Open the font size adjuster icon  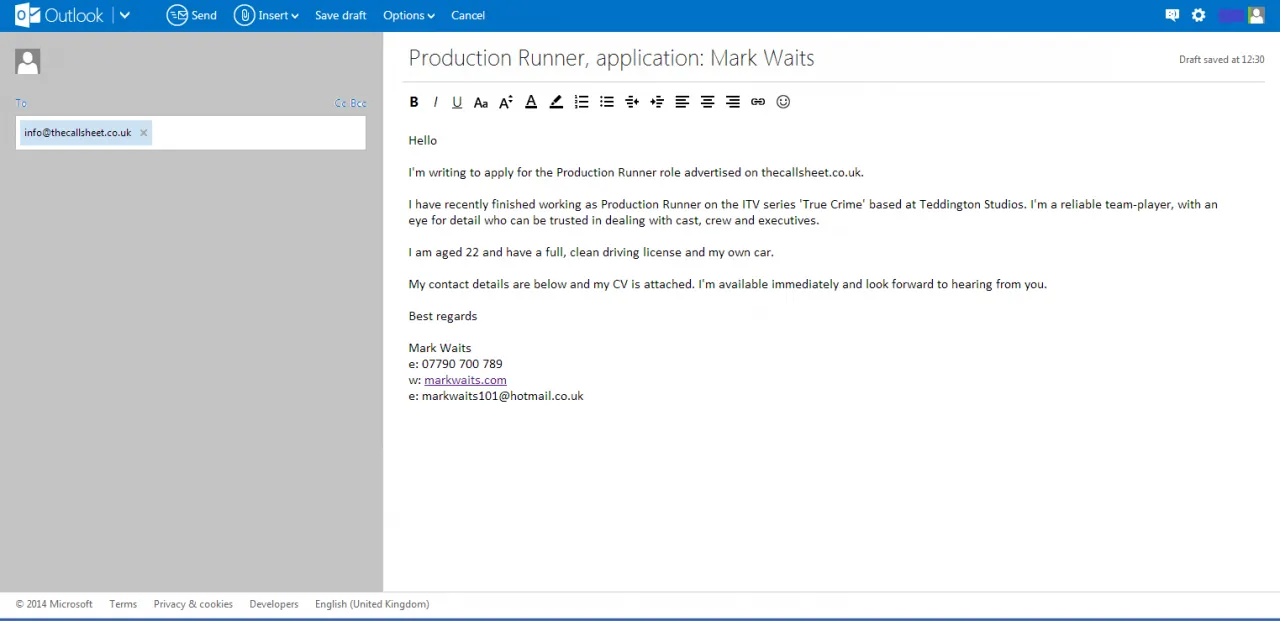click(505, 101)
